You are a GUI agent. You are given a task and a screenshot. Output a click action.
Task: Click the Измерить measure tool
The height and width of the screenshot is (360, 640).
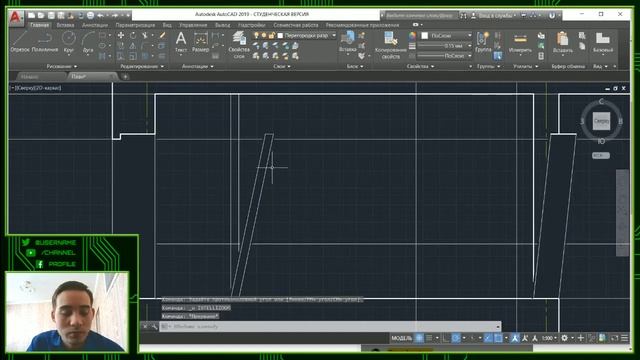coord(520,42)
